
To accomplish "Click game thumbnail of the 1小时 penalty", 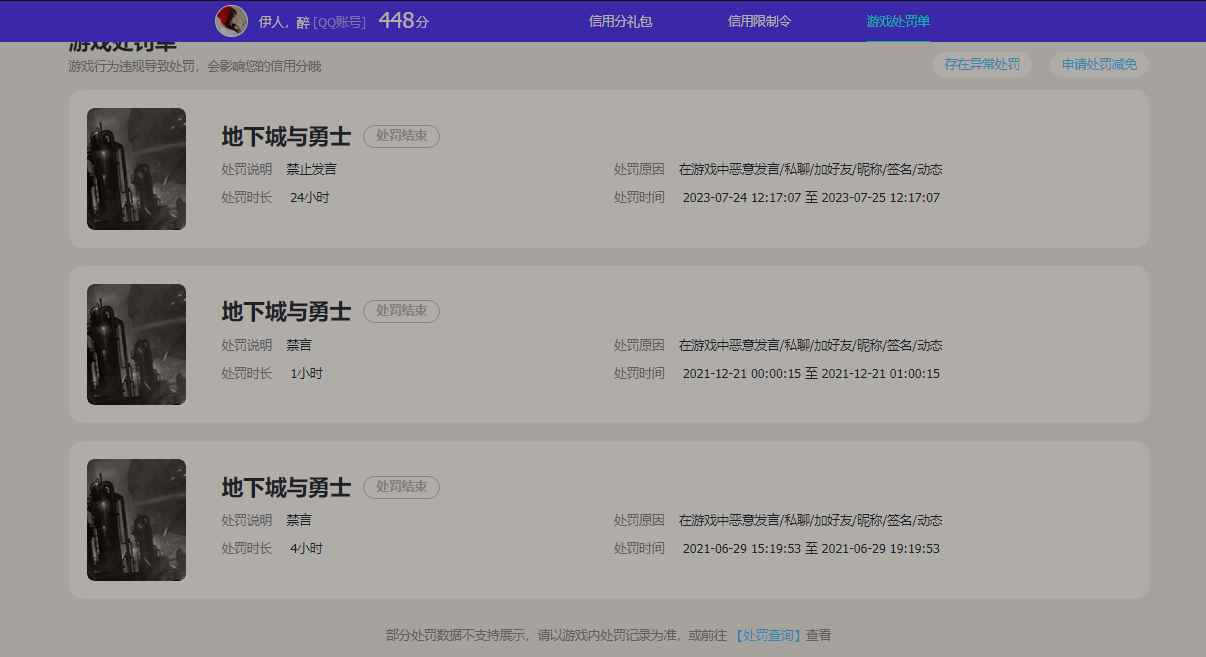I will click(136, 344).
